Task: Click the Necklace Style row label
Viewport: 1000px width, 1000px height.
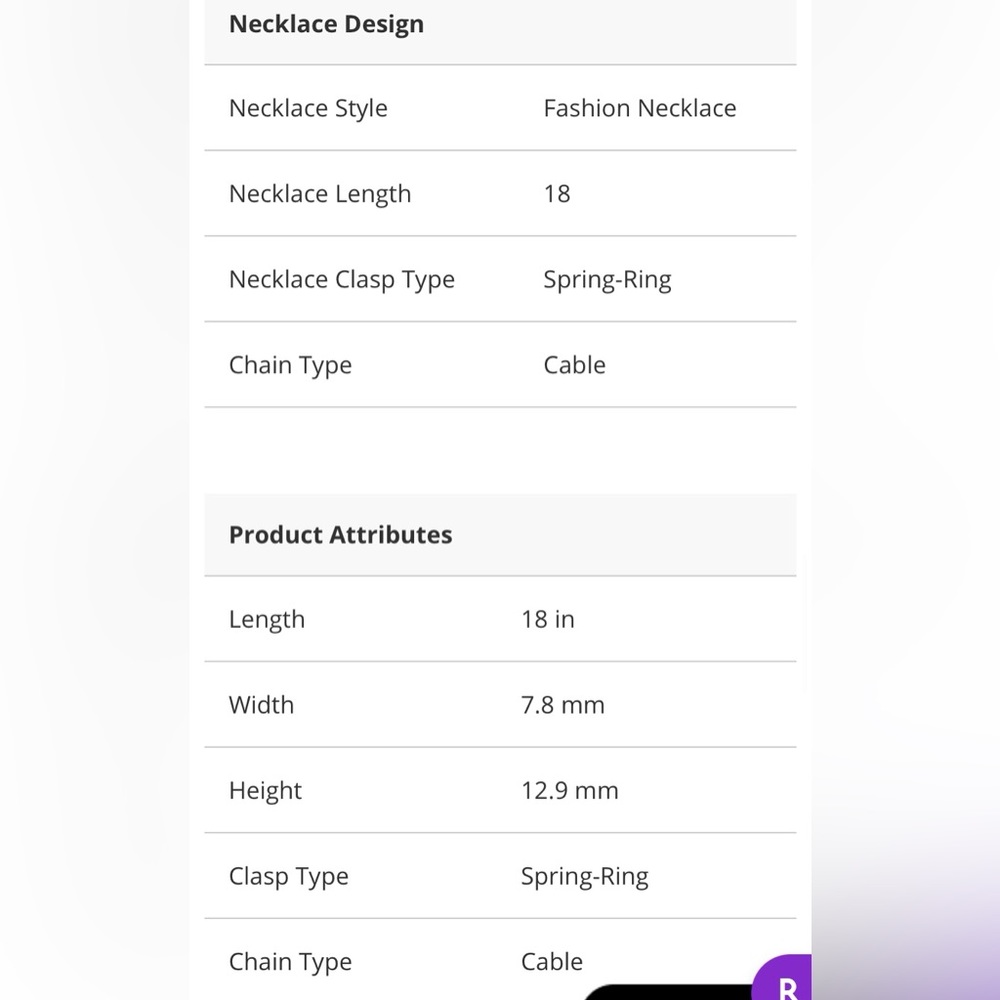Action: 308,108
